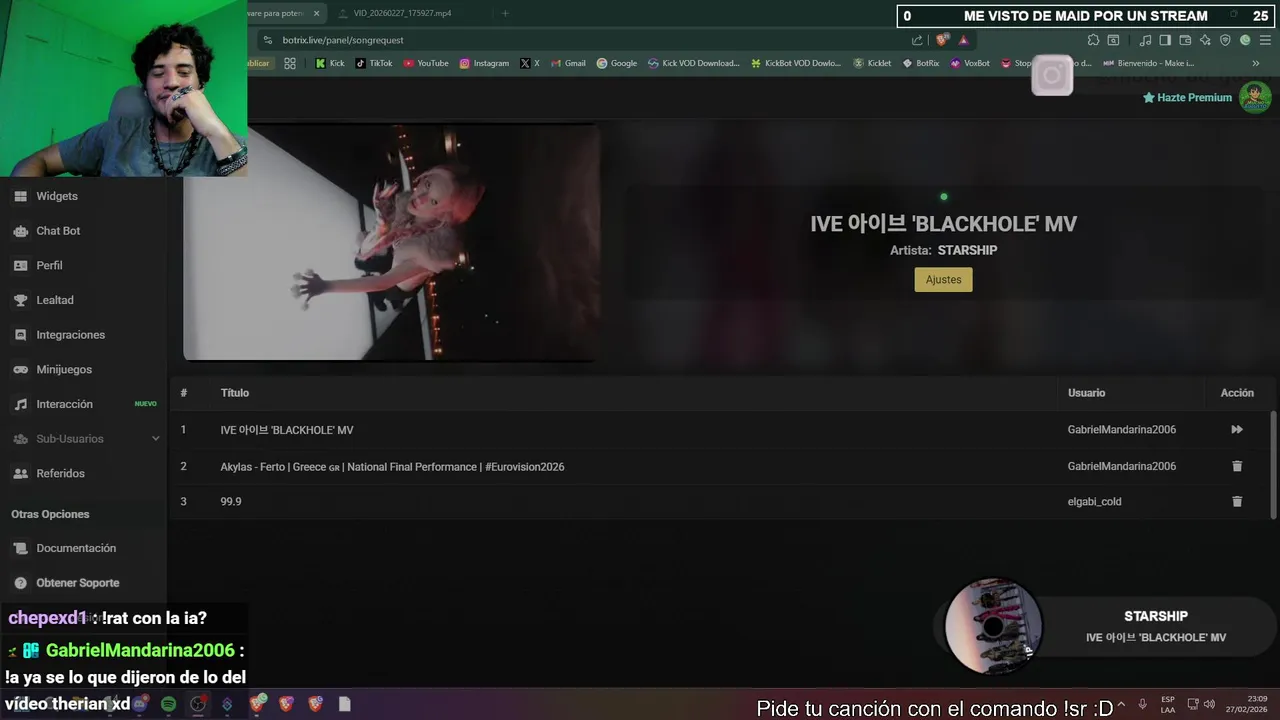Open Instagram bookmark
1280x720 pixels.
[x=484, y=63]
